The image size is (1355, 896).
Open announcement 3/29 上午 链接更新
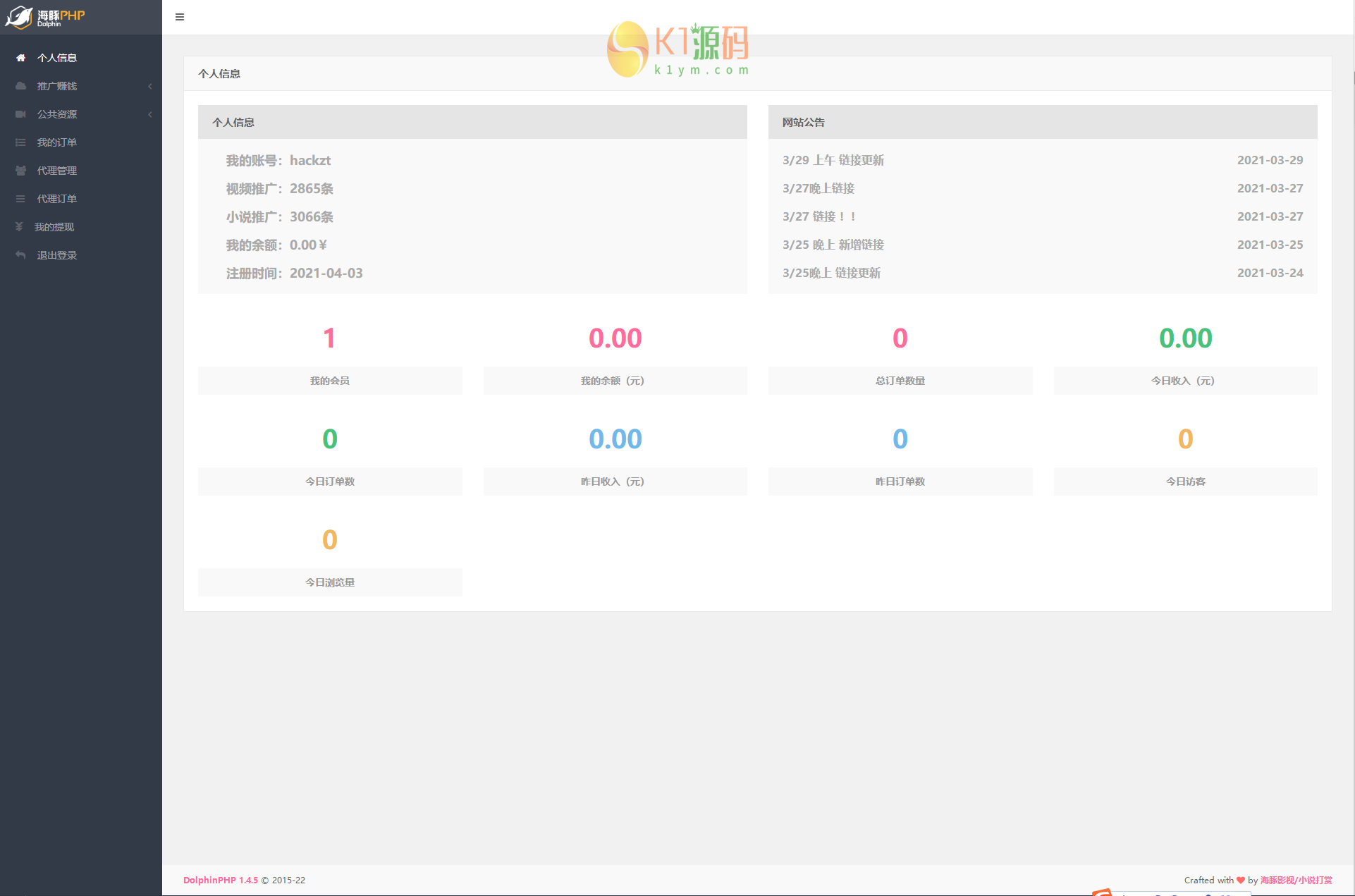pyautogui.click(x=833, y=160)
